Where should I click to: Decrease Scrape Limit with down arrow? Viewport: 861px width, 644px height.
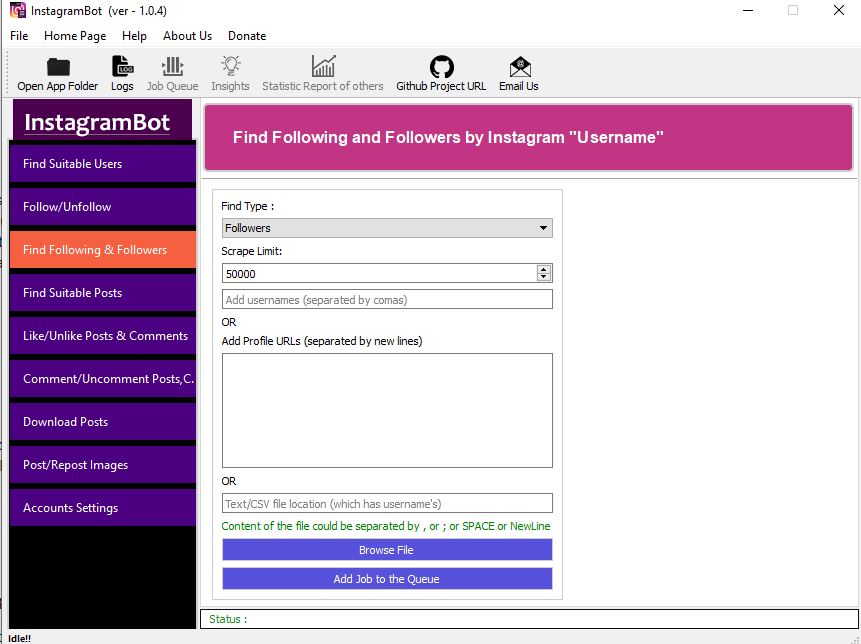tap(544, 277)
